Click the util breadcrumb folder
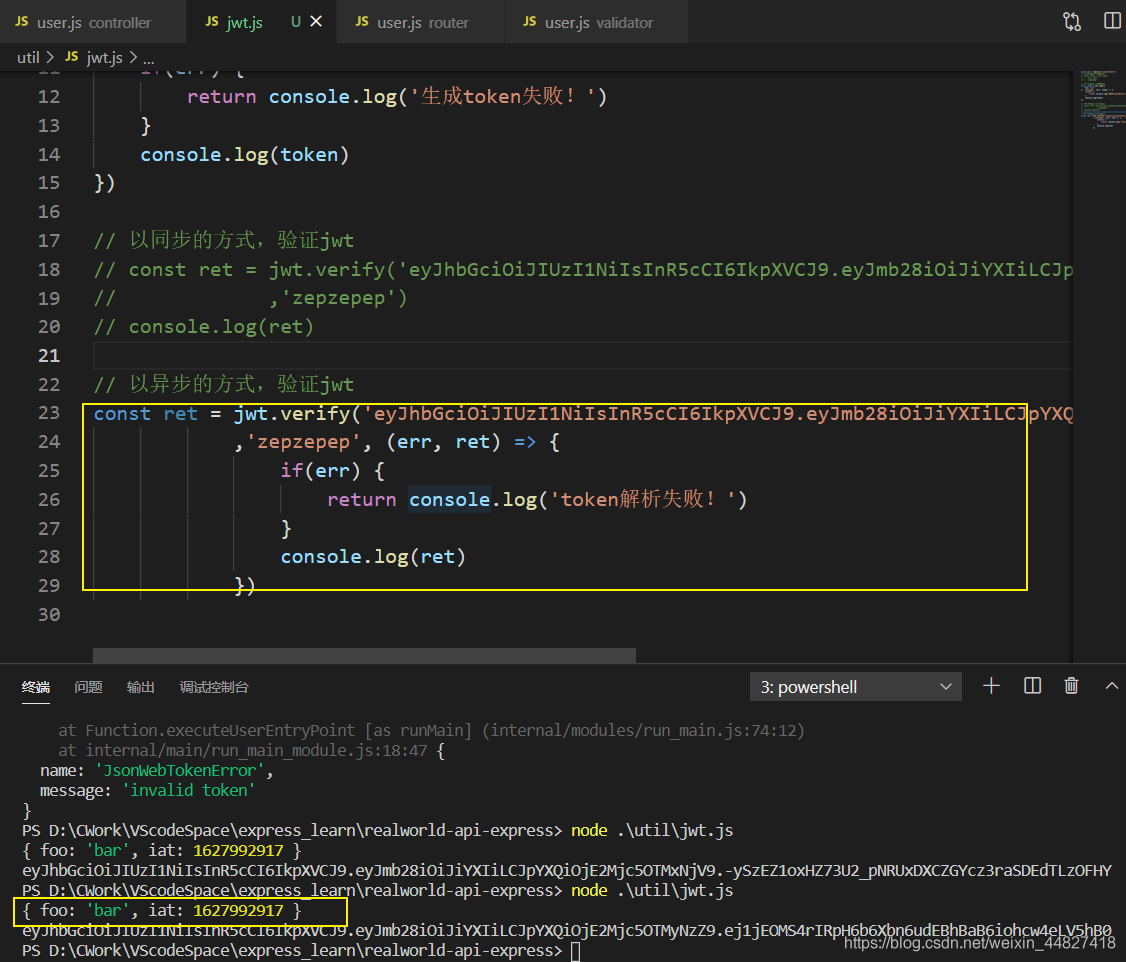This screenshot has height=962, width=1126. tap(28, 57)
